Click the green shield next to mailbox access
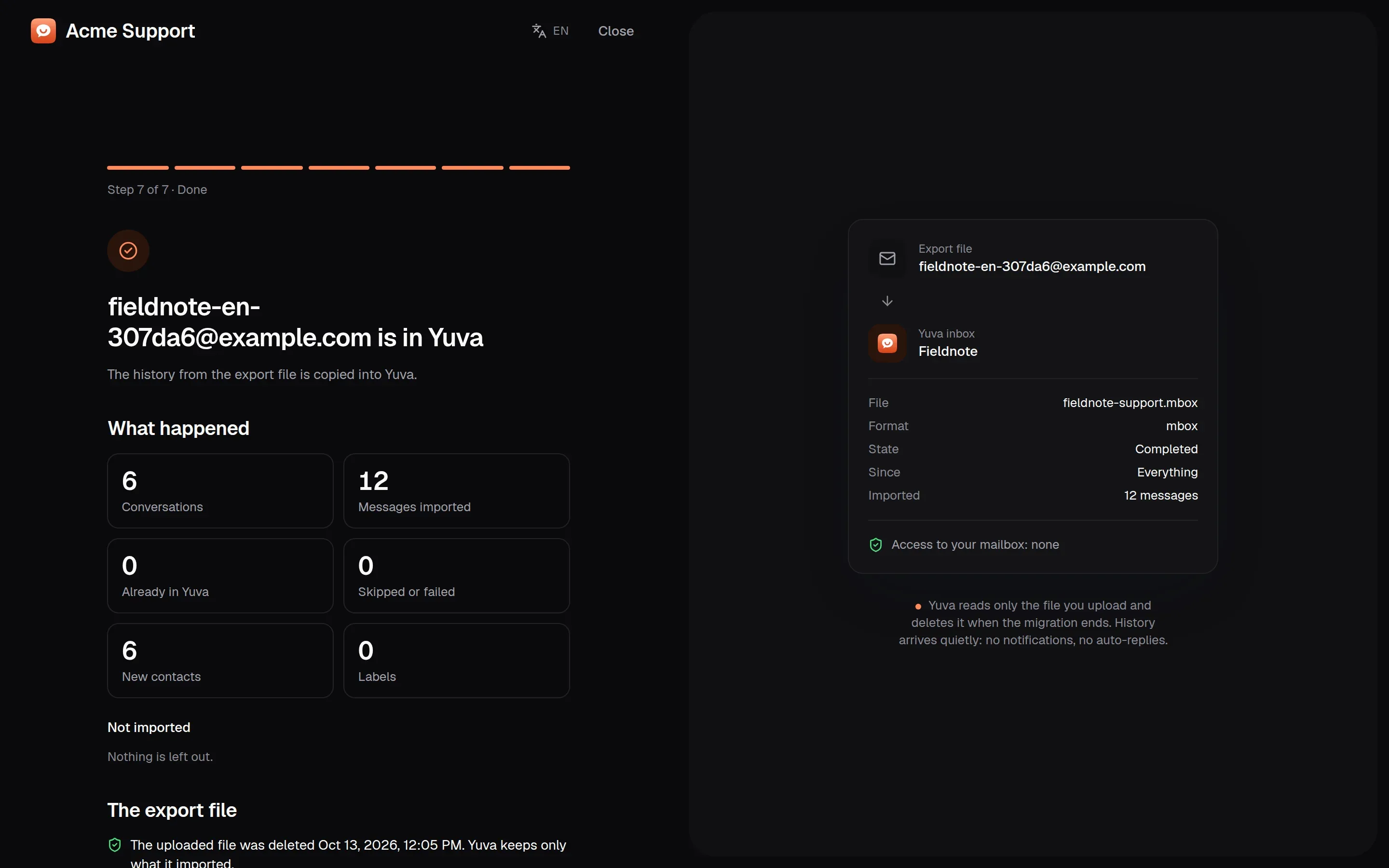 click(876, 545)
